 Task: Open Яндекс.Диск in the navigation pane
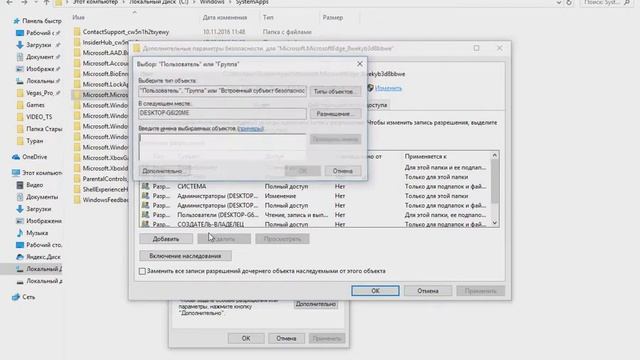click(43, 257)
